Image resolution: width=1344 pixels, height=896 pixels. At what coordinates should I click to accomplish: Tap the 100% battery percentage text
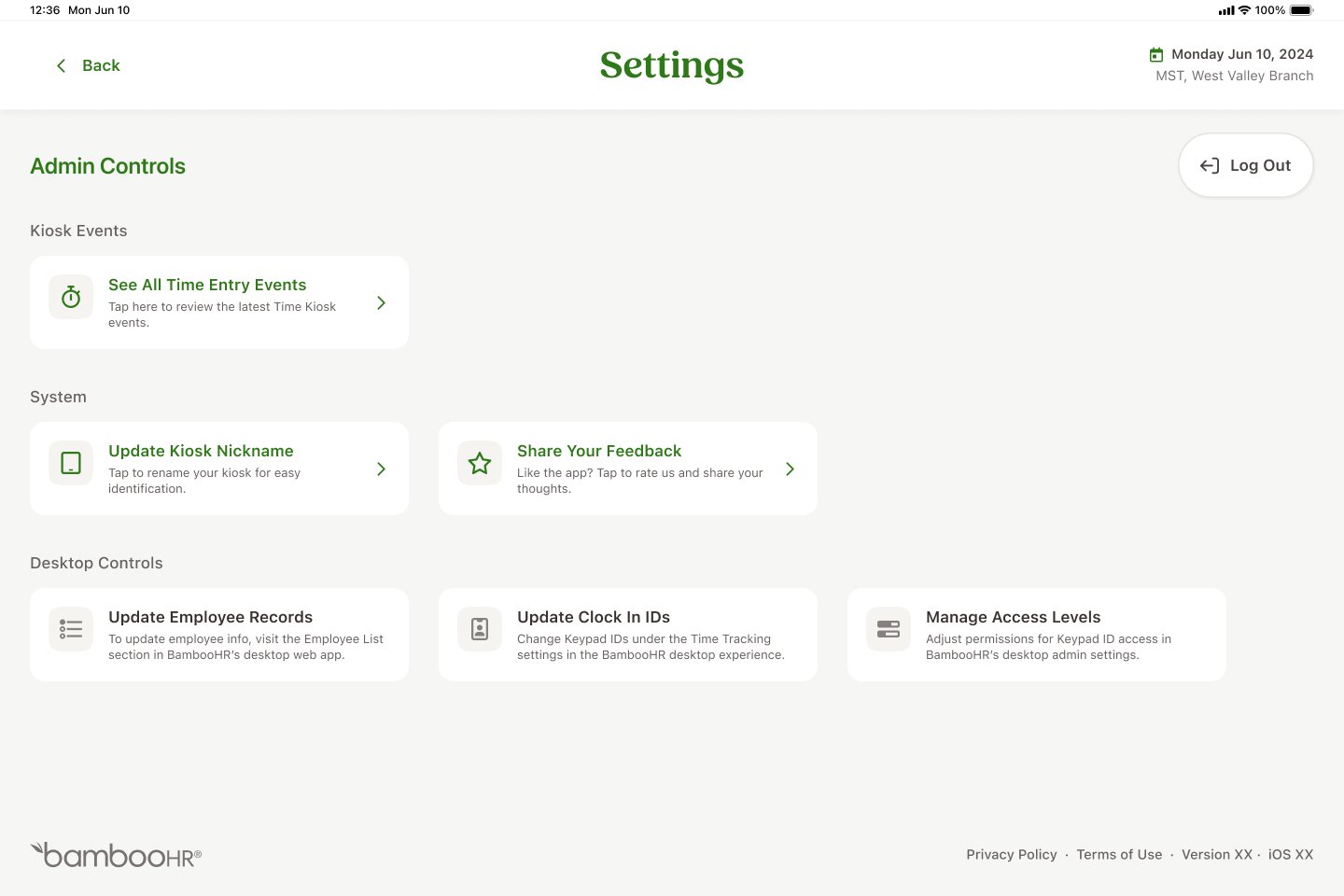[1270, 10]
